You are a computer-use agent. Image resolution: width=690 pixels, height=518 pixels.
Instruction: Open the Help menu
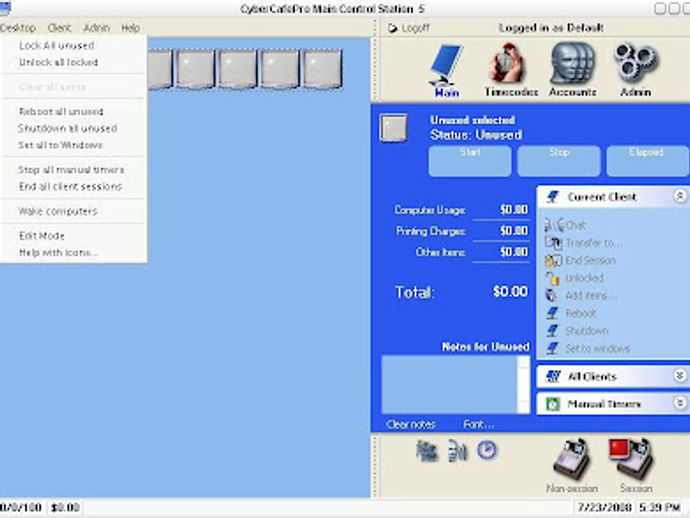pyautogui.click(x=131, y=28)
